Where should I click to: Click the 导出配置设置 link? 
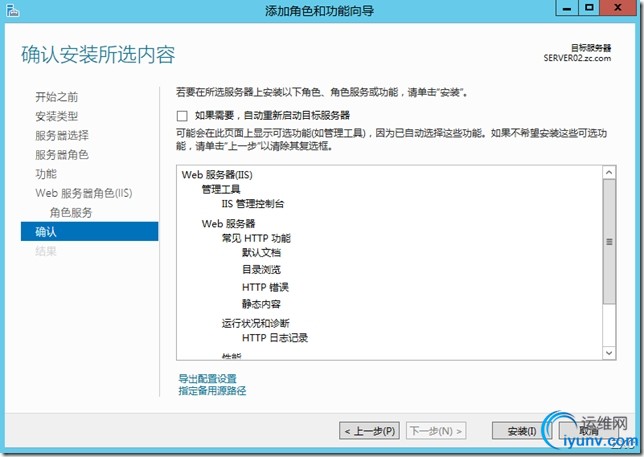coord(207,378)
